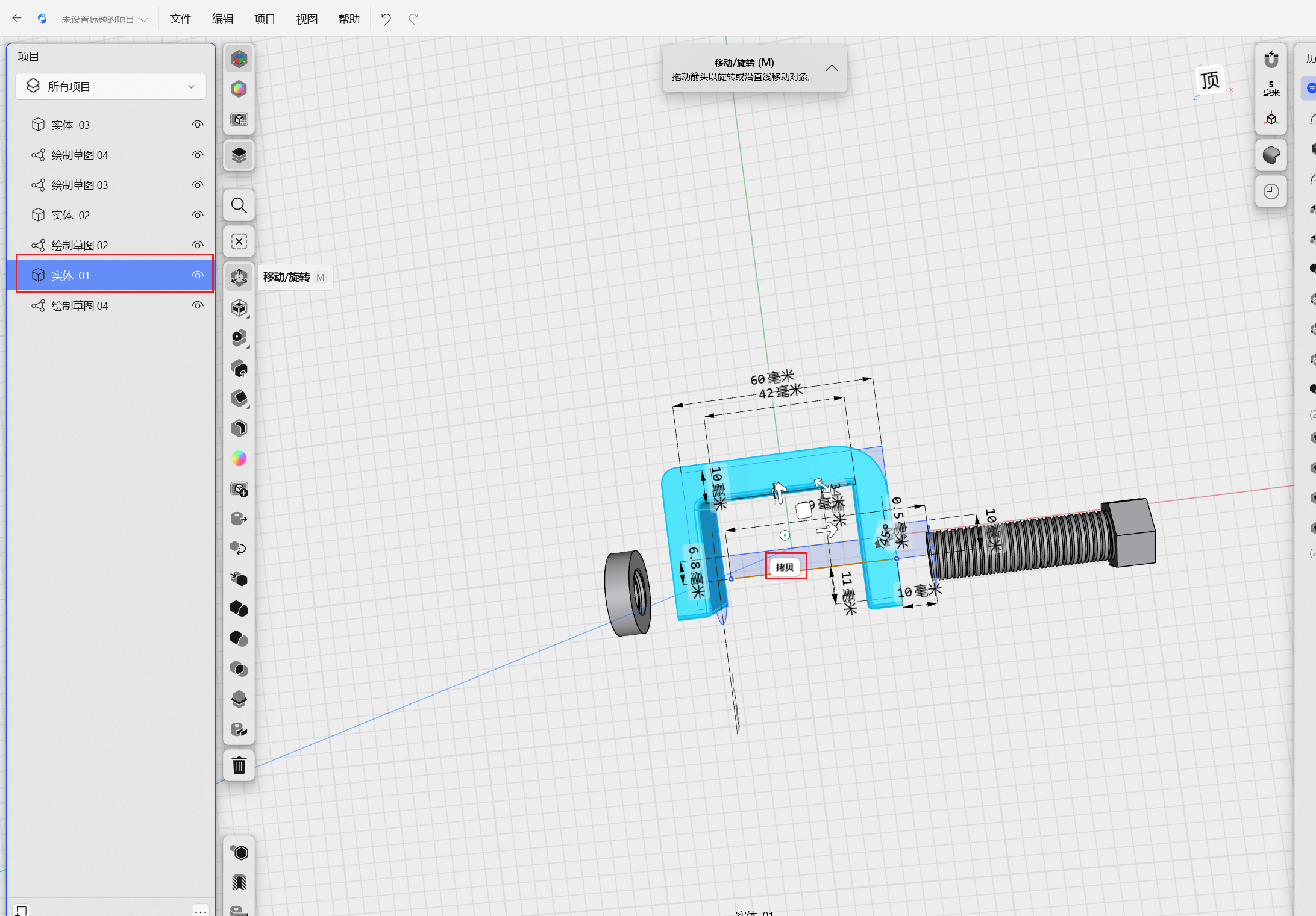Hide 实体 03 with eye icon

(198, 125)
